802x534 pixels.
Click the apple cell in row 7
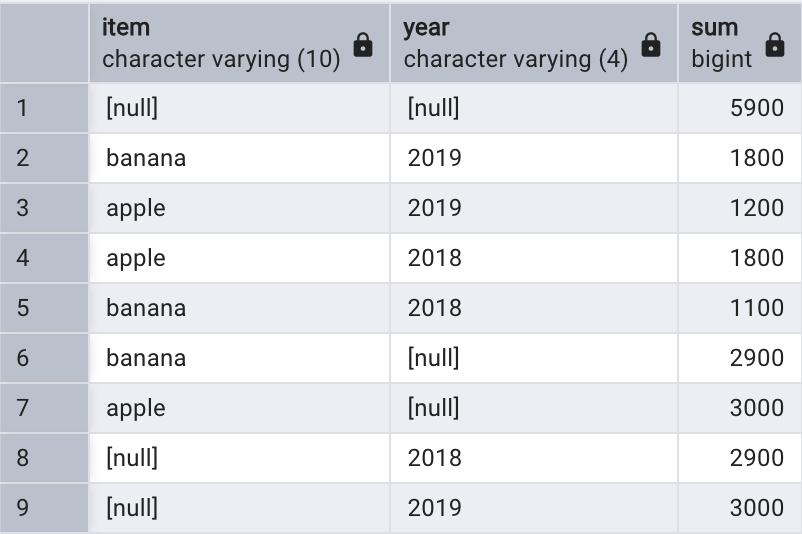click(x=239, y=408)
